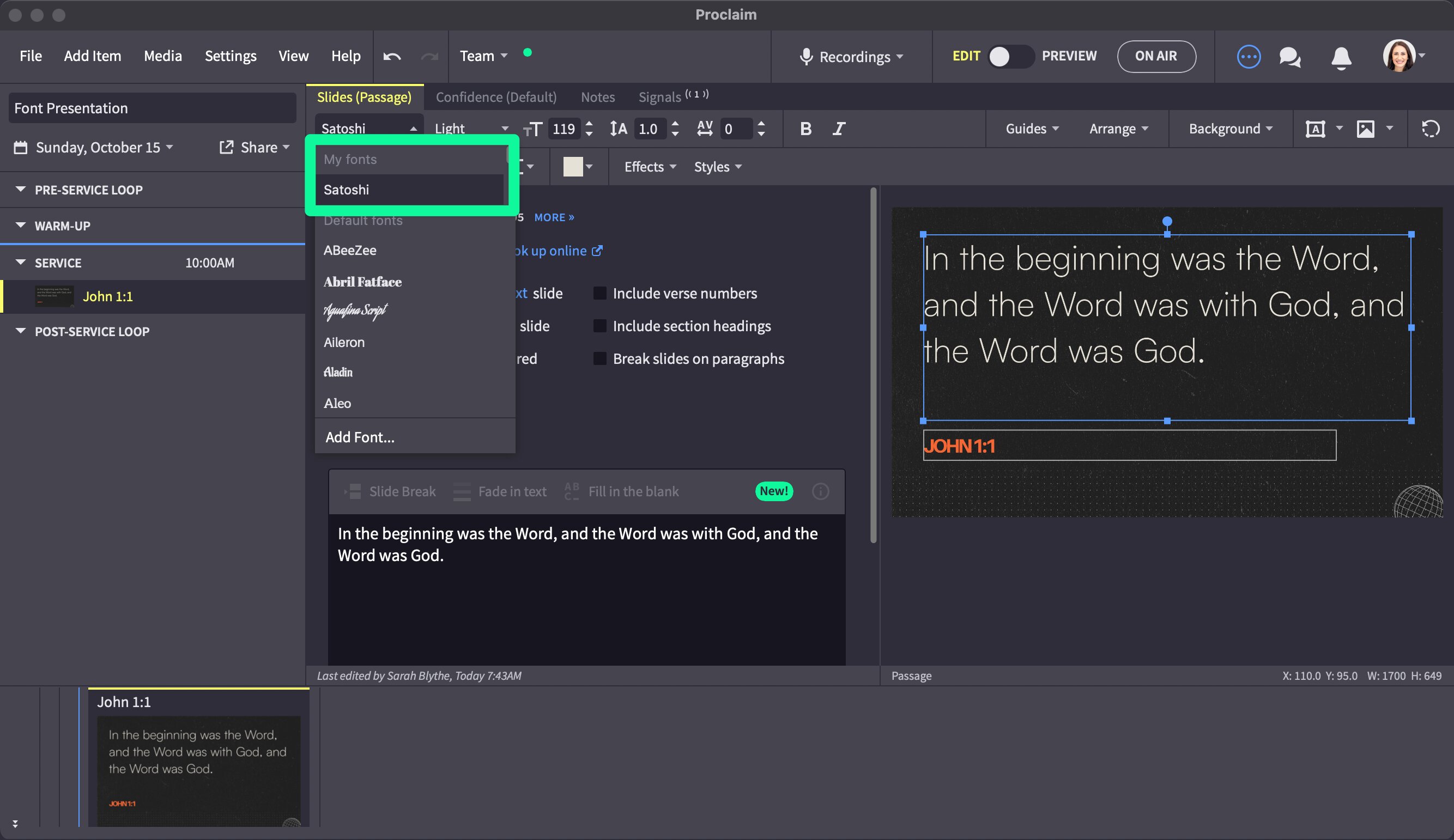Click the info icon beside New! badge
Screen dimensions: 1454x840
point(820,491)
